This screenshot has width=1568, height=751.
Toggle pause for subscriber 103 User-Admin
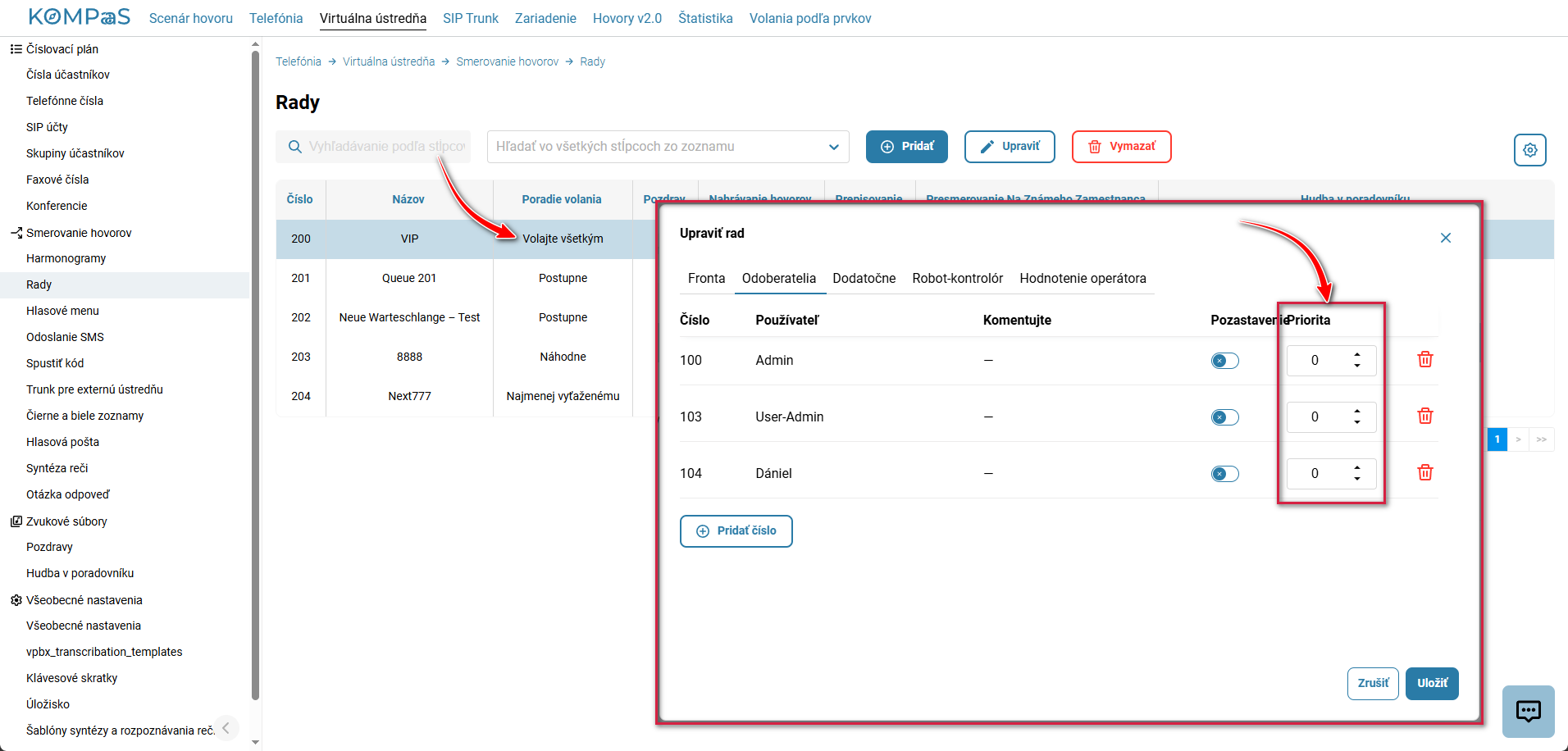point(1225,417)
